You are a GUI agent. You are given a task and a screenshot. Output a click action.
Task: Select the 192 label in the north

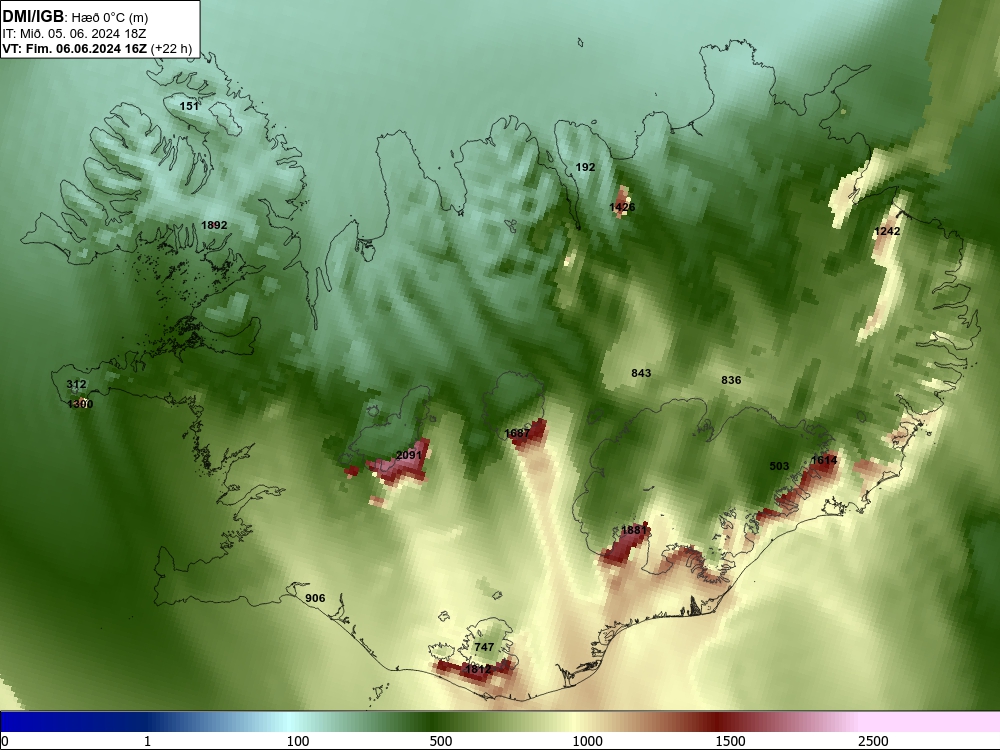tap(585, 167)
